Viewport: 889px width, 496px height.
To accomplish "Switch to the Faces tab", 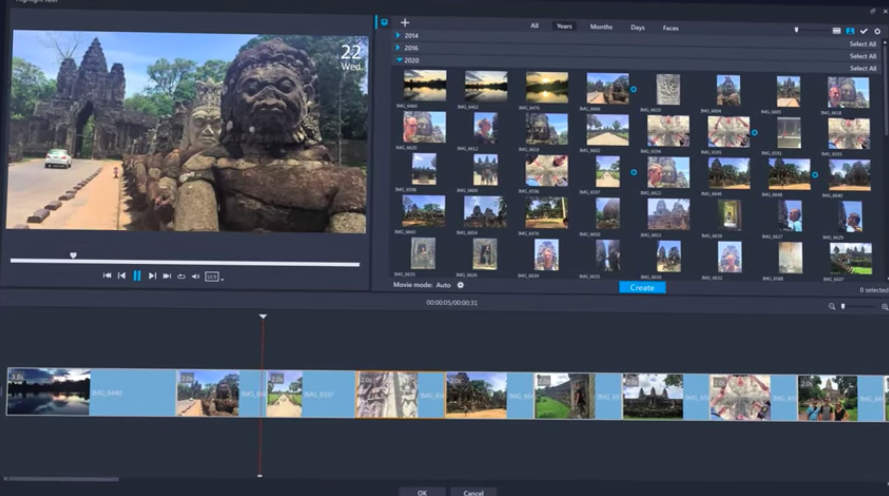I will coord(670,27).
